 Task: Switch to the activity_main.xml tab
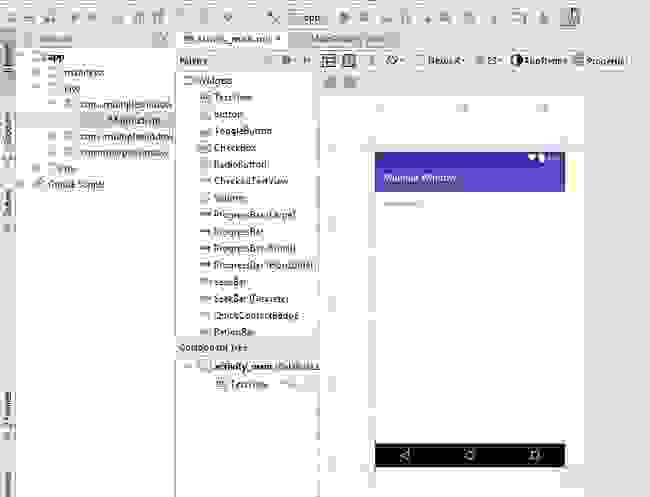[231, 39]
